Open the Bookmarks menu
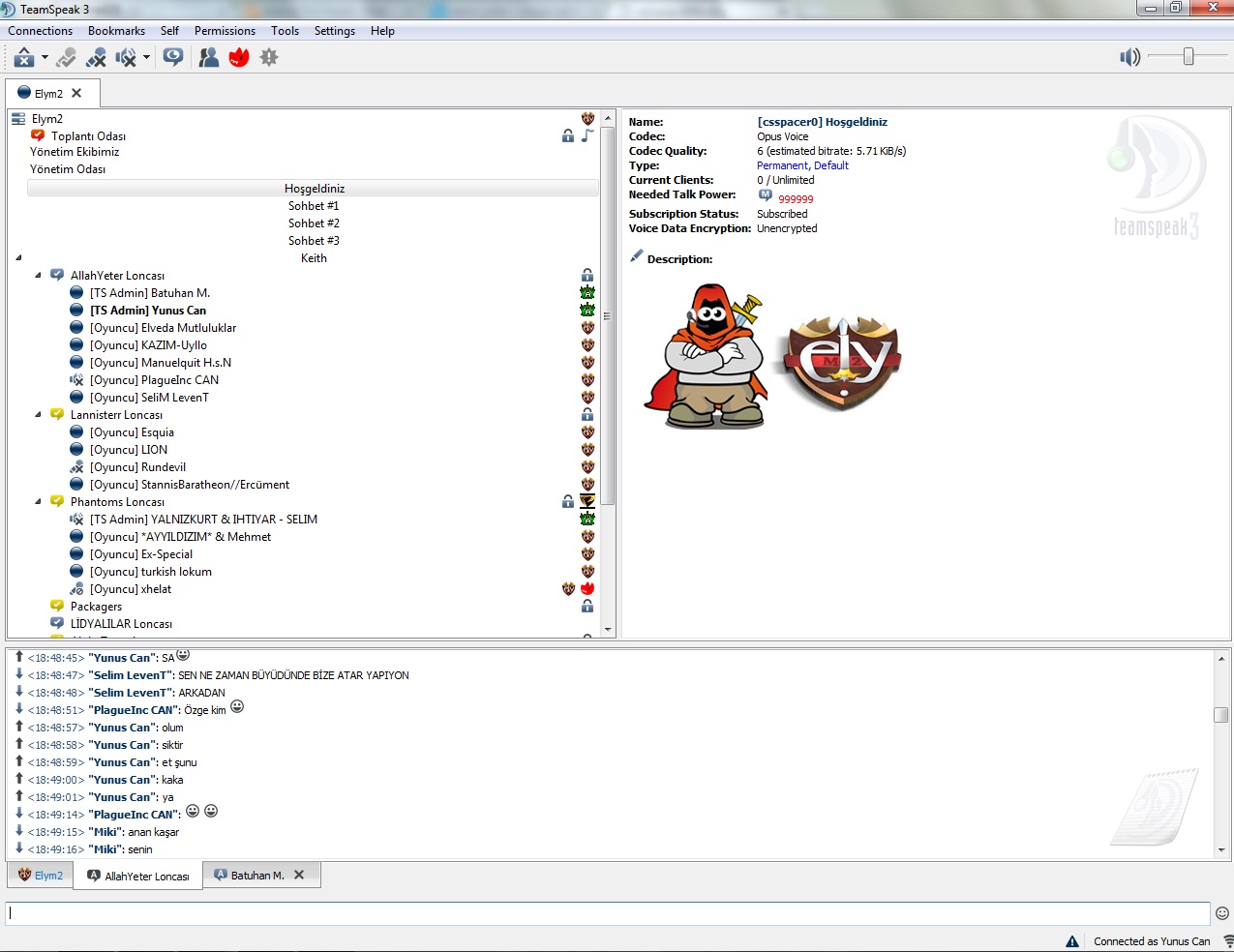 116,31
